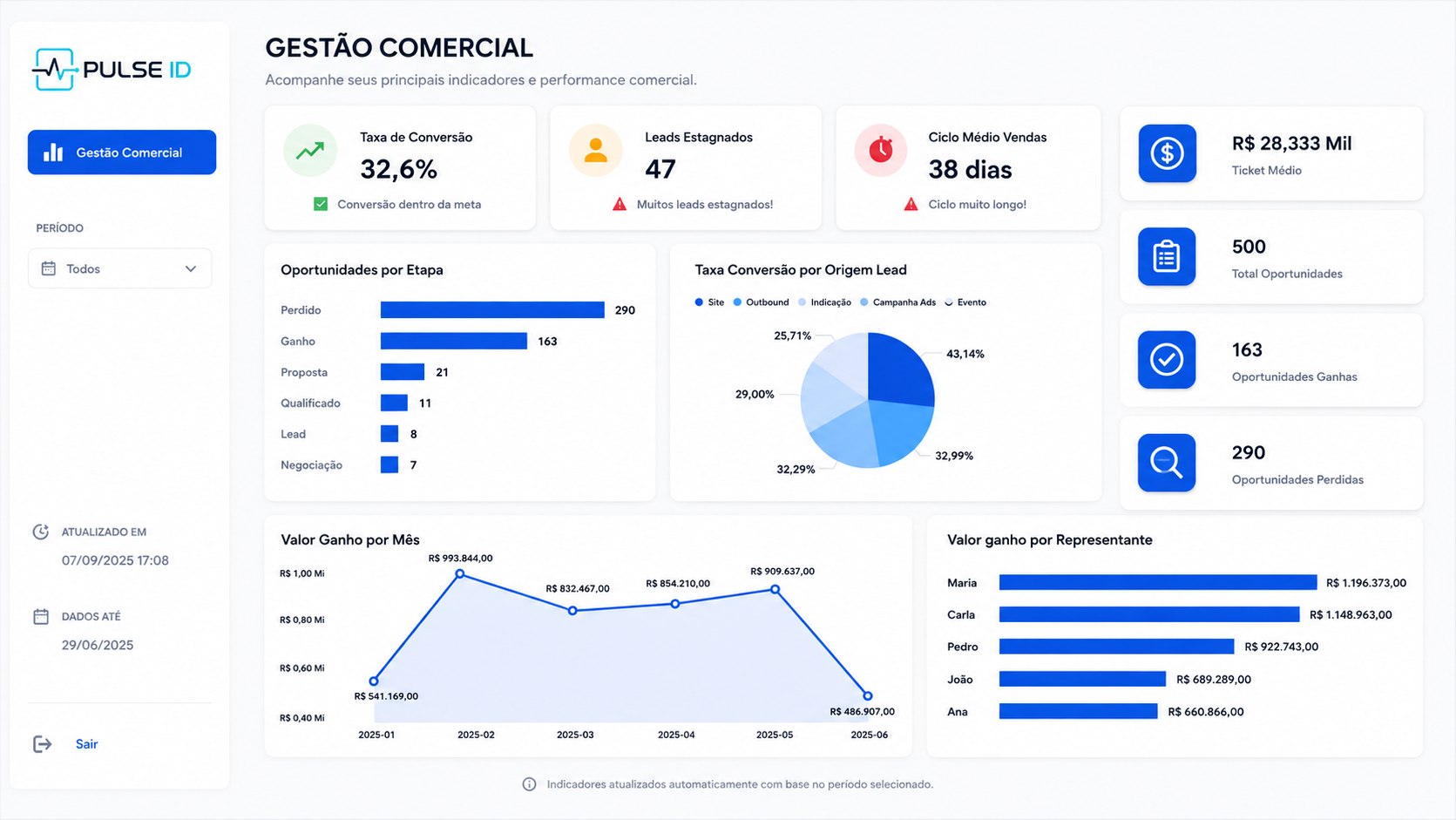Viewport: 1456px width, 820px height.
Task: Select the Lead bar showing 8
Action: click(389, 434)
